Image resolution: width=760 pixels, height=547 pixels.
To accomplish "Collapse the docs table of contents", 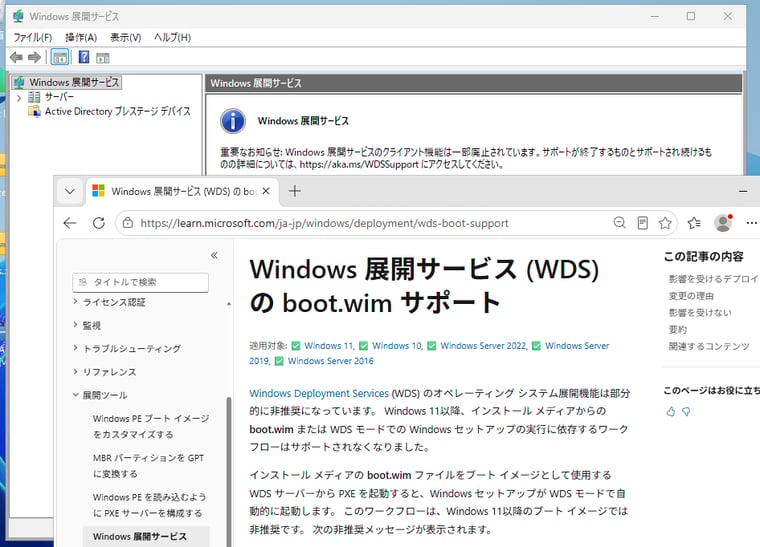I will pos(214,255).
